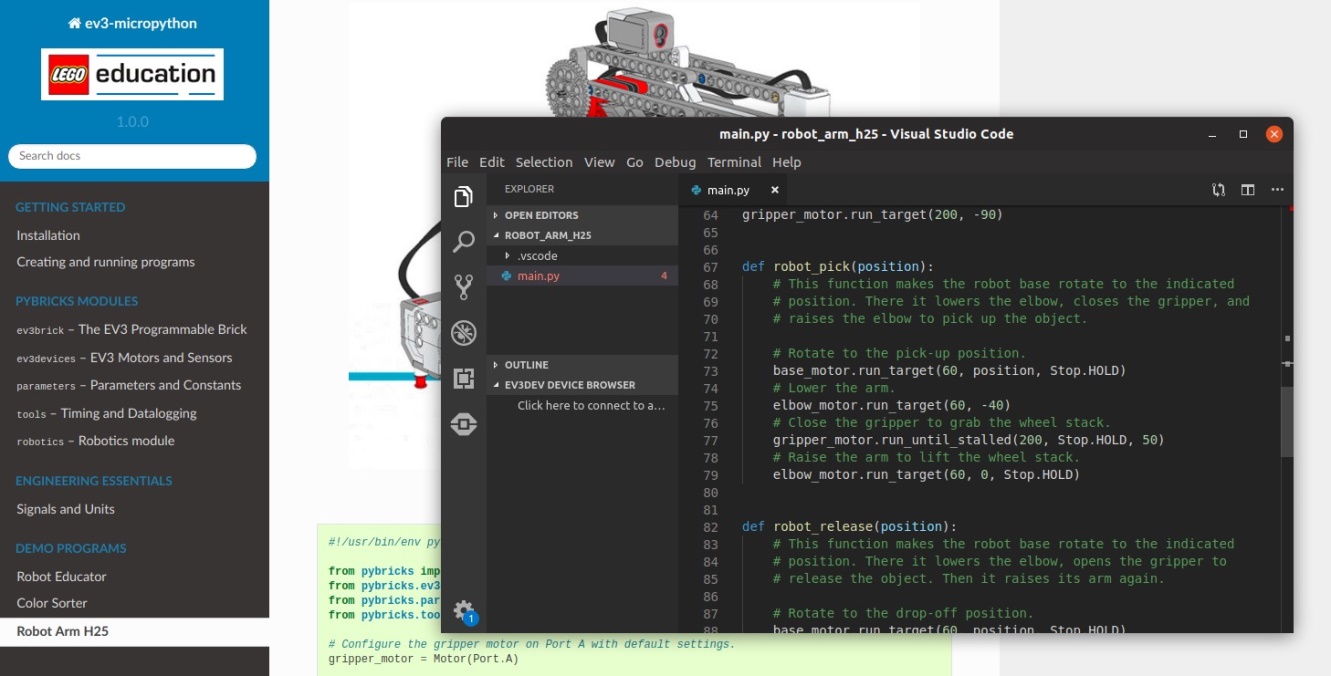Screen dimensions: 1331x676
Task: Click the LEGO education logo
Action: click(x=132, y=74)
